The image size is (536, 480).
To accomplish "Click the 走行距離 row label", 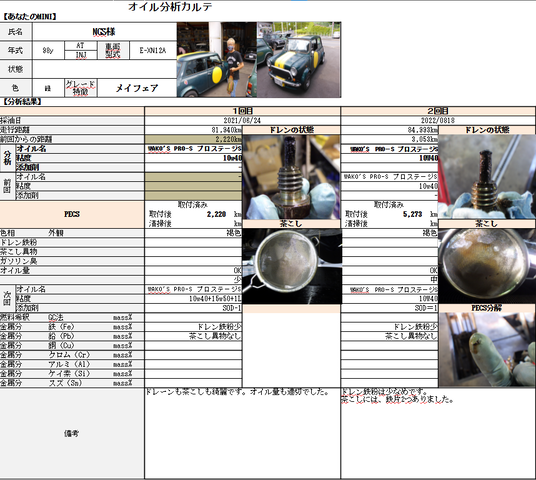I will click(x=72, y=130).
